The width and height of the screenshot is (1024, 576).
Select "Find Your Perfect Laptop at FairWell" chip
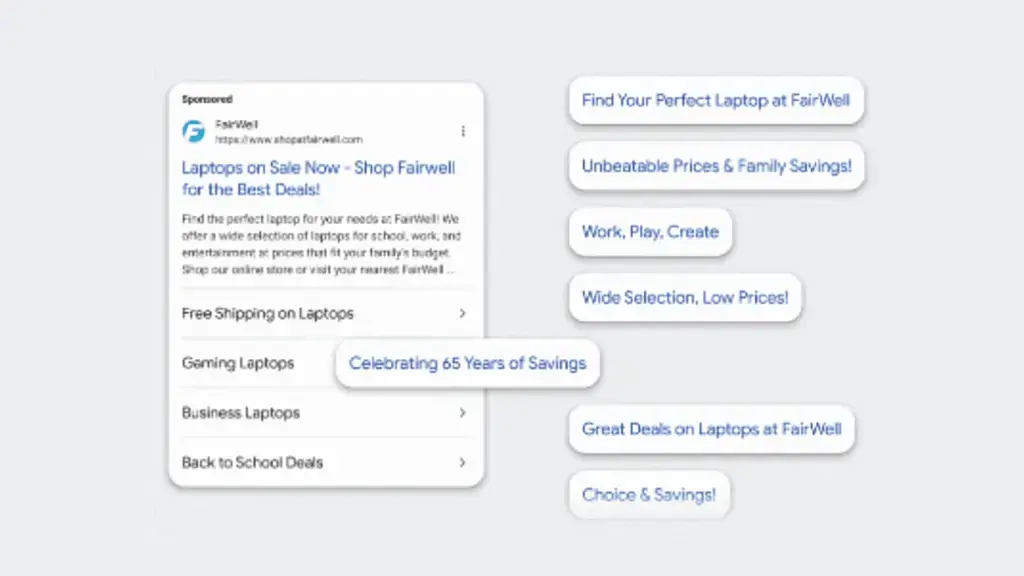click(715, 100)
